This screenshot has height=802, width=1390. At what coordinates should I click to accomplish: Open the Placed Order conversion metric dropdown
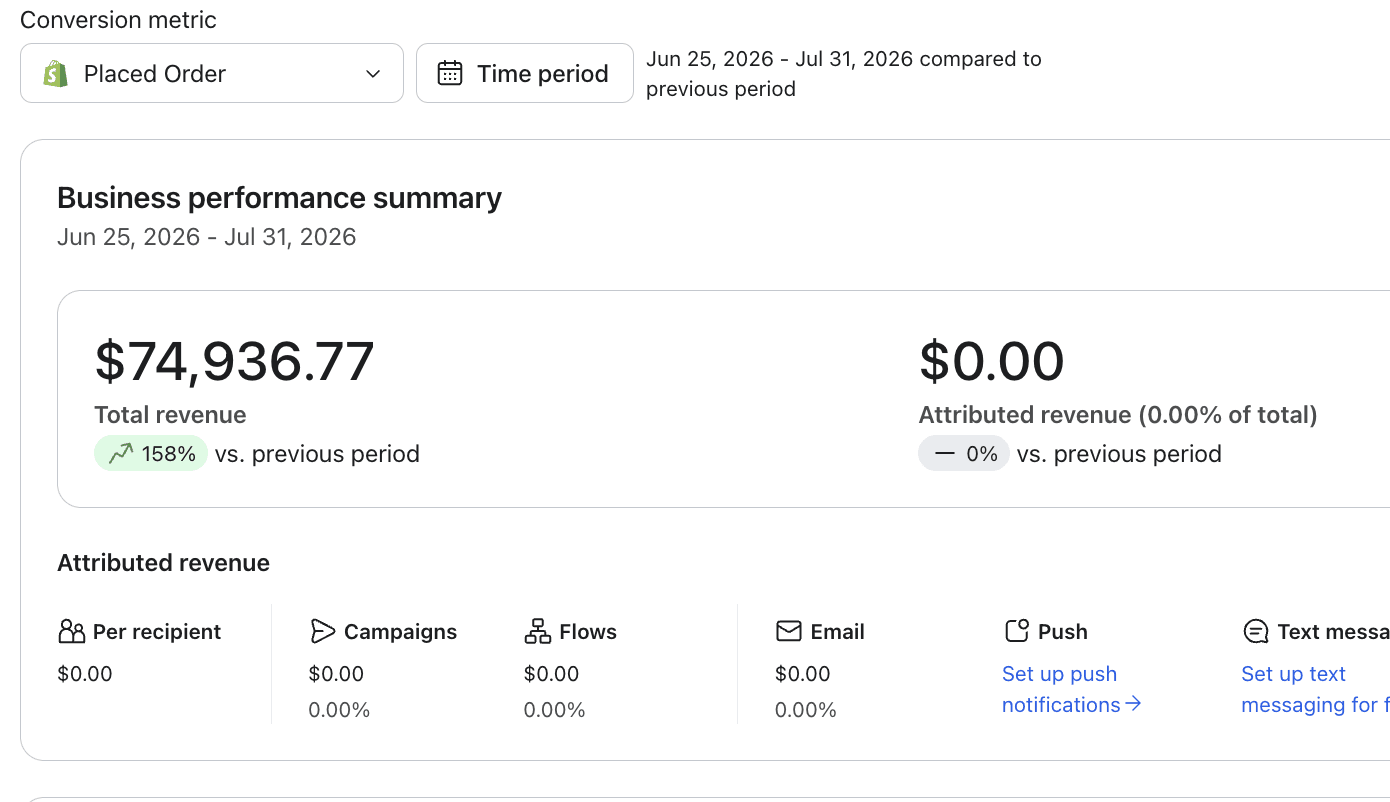pos(212,73)
